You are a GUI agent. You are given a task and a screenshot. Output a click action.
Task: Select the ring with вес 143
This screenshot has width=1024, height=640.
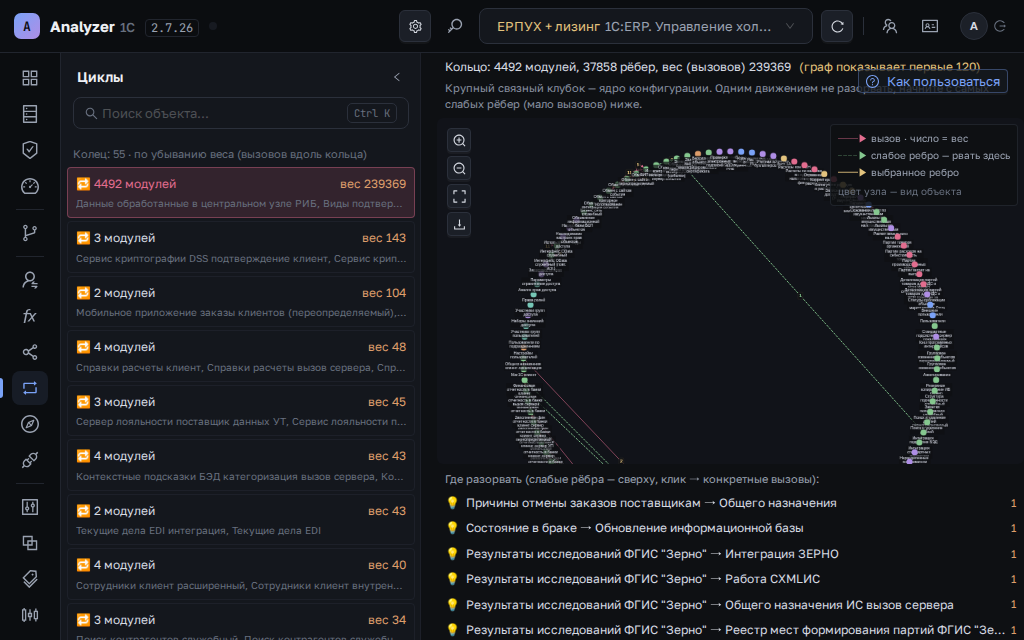(x=241, y=247)
